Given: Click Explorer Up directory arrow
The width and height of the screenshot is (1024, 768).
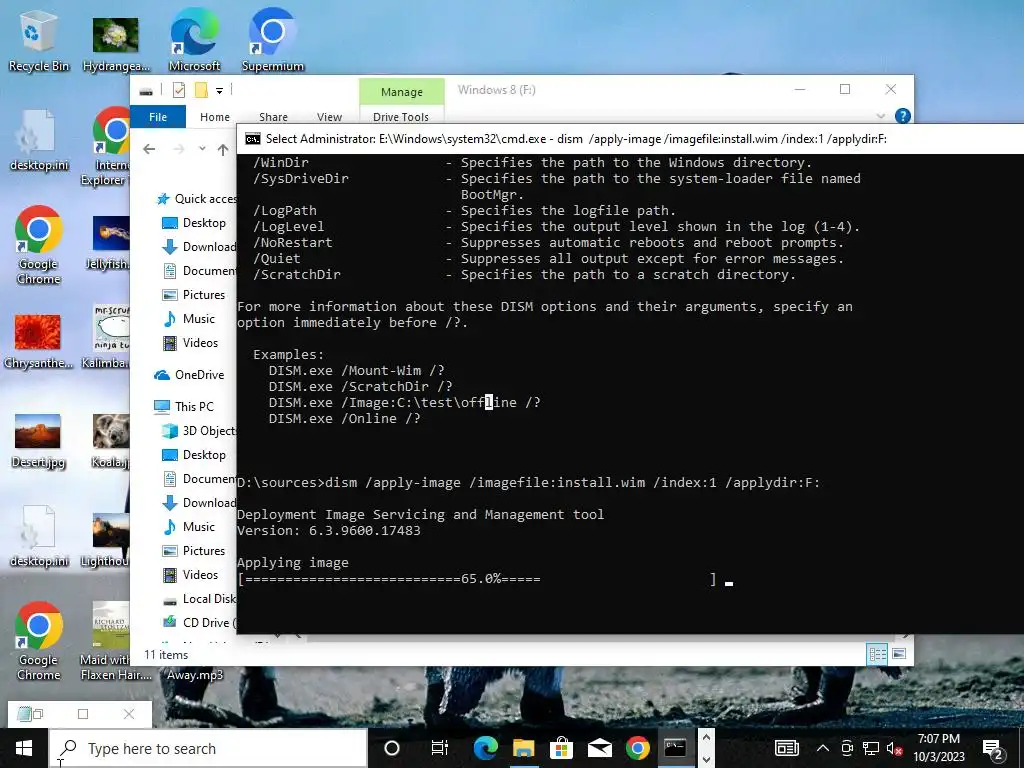Looking at the screenshot, I should [223, 150].
